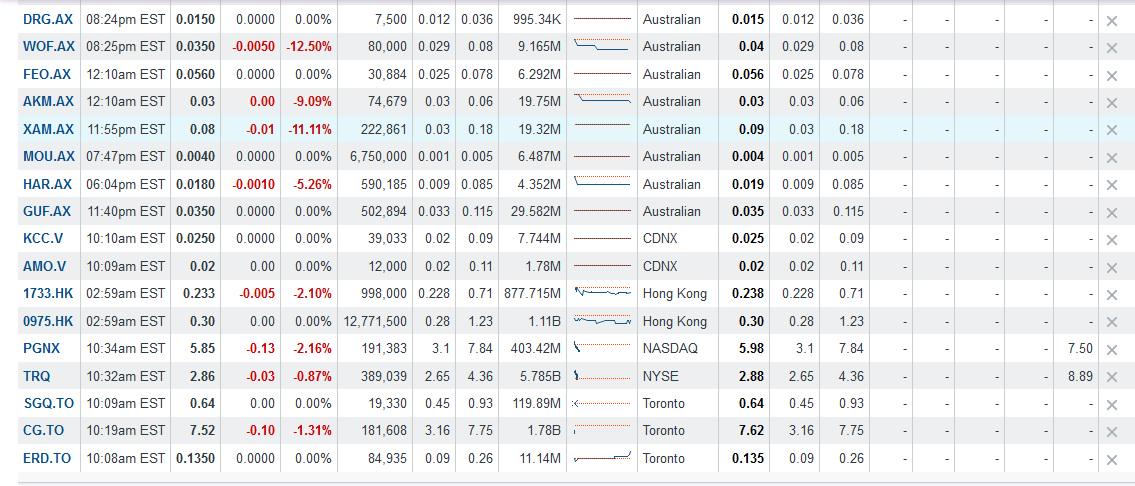1135x486 pixels.
Task: Click the X icon on 0975.HK row
Action: (1112, 322)
